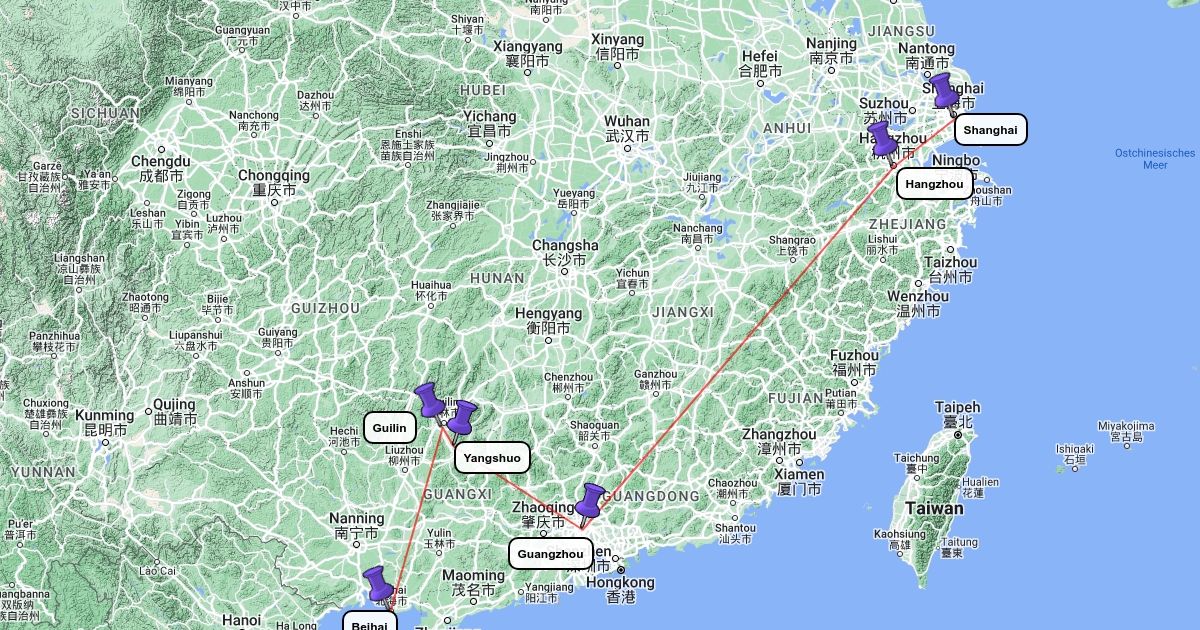Image resolution: width=1200 pixels, height=630 pixels.
Task: Click the Kunming city label
Action: 104,416
